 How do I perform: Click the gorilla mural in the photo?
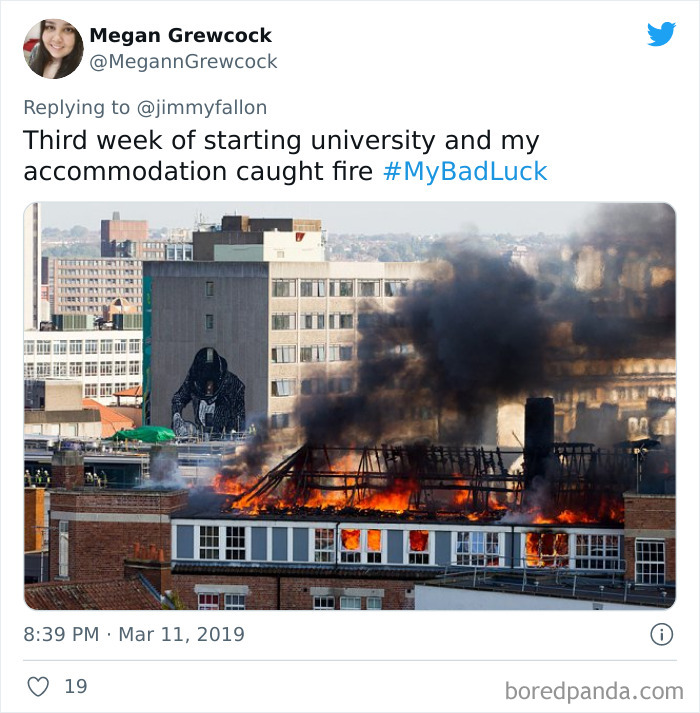click(x=208, y=392)
